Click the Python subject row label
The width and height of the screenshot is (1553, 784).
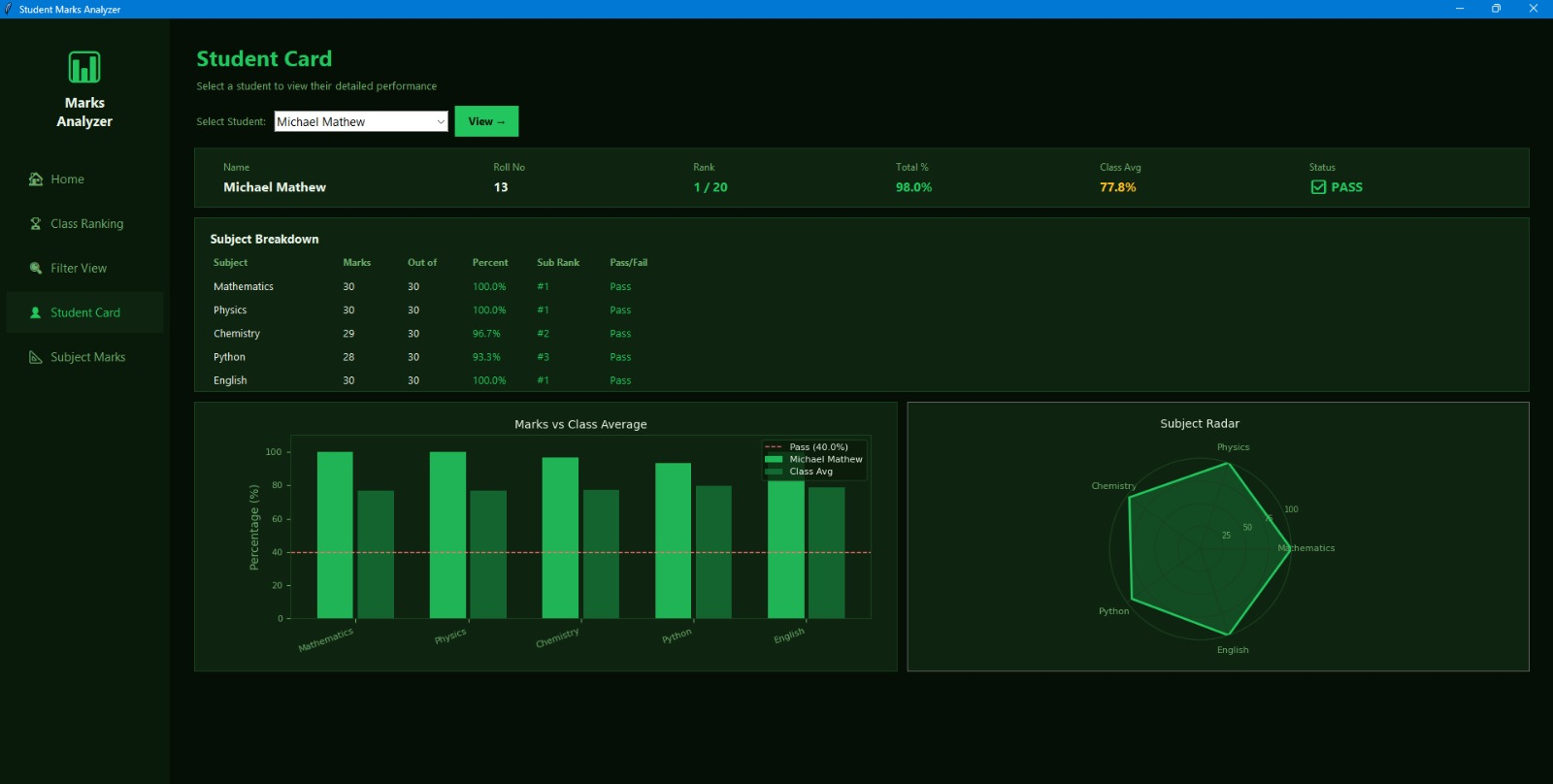229,357
